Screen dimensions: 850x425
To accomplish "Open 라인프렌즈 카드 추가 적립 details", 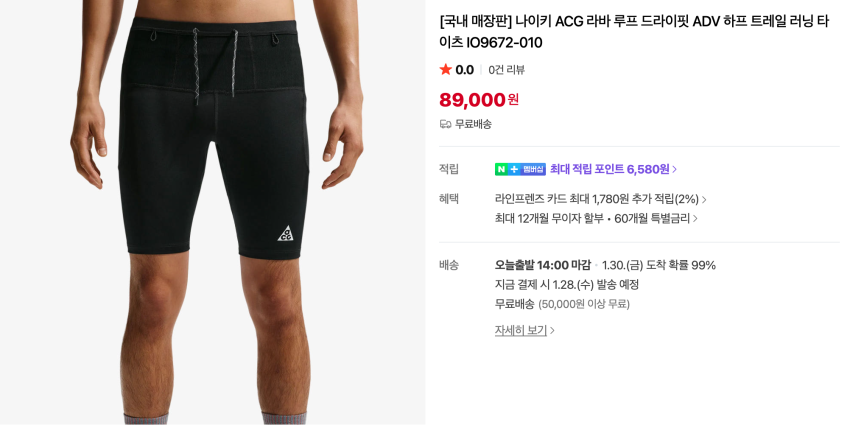I will tap(596, 199).
